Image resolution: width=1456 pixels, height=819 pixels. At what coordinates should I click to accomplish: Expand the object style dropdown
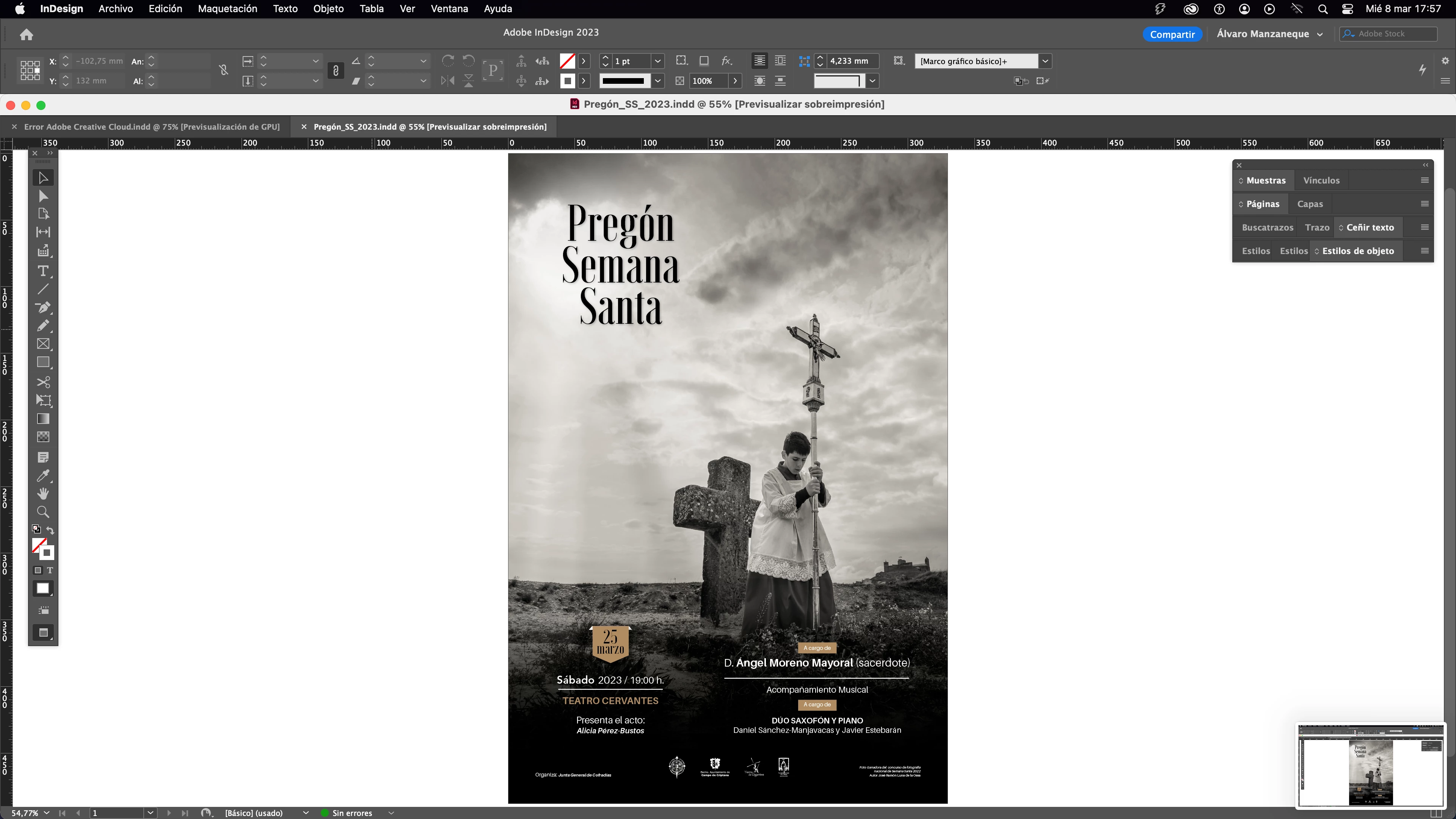(1045, 61)
